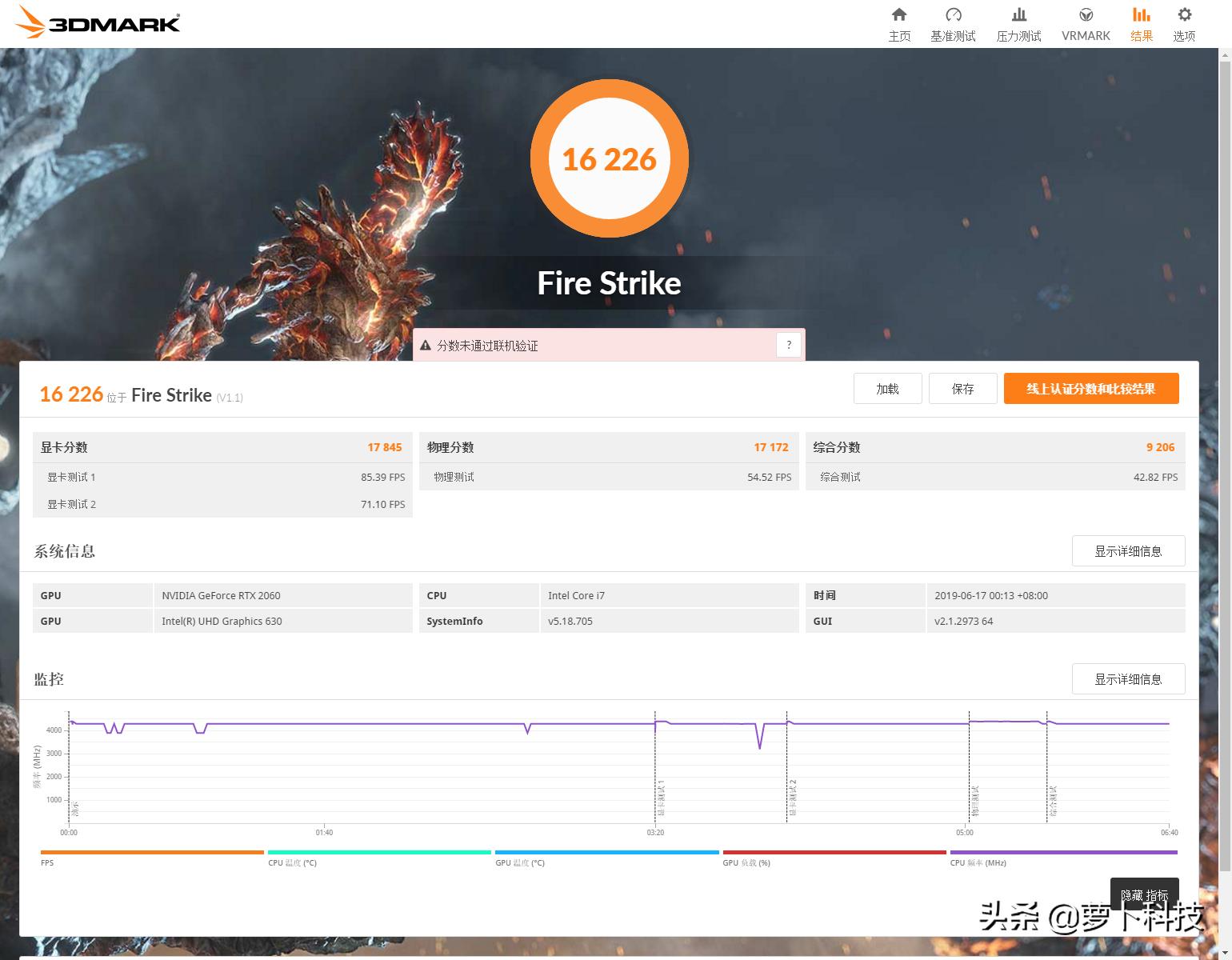The width and height of the screenshot is (1232, 960).
Task: Click the 显卡测试 2 result 71.10 FPS
Action: 383,504
